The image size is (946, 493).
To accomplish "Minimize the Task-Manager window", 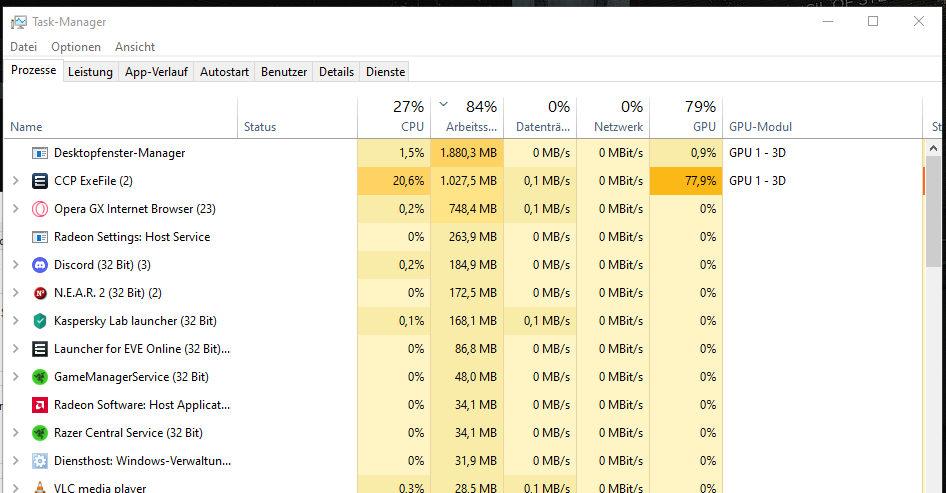I will (828, 22).
